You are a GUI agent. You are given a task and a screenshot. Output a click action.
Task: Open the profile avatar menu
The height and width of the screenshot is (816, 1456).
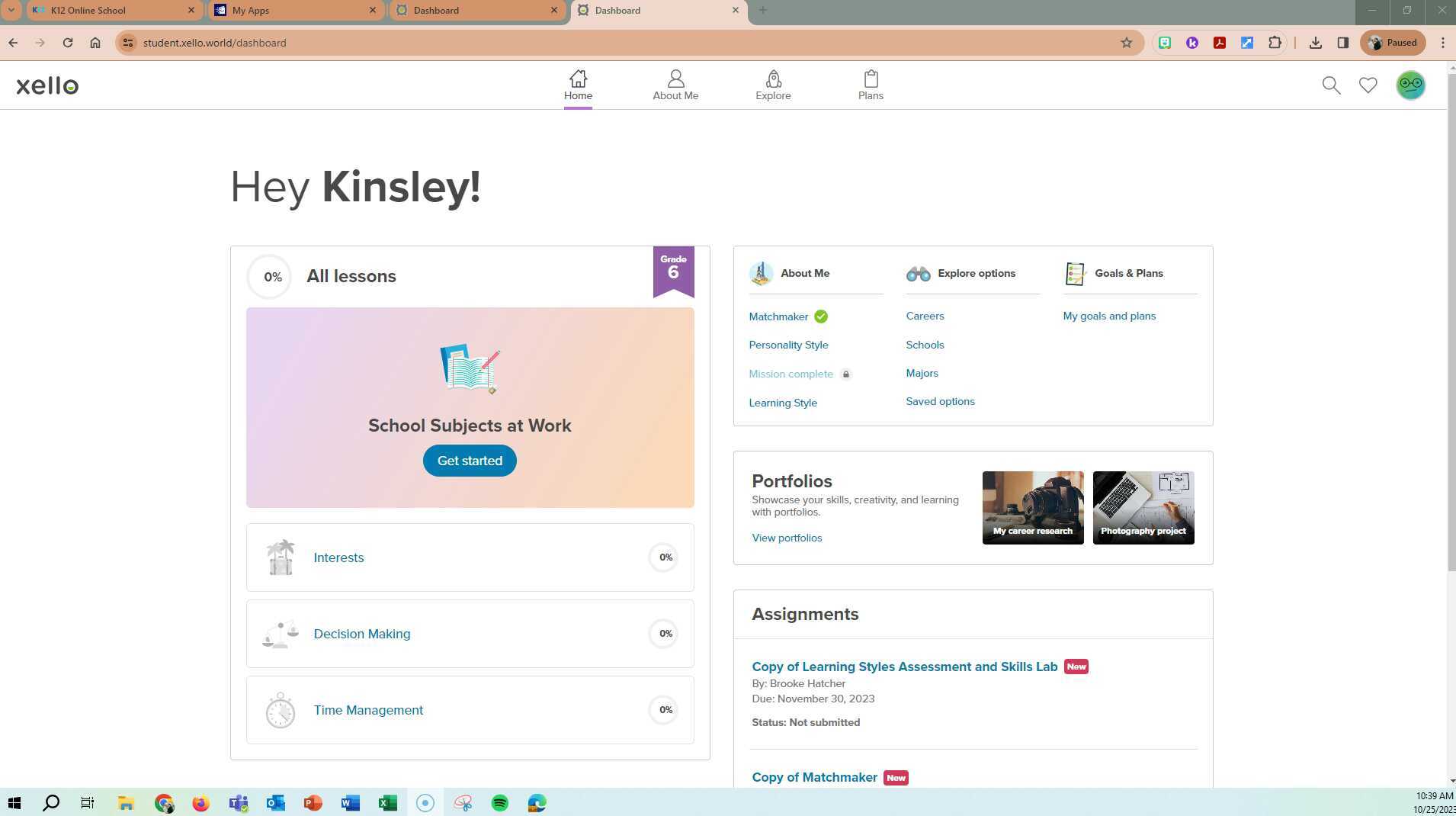point(1409,85)
